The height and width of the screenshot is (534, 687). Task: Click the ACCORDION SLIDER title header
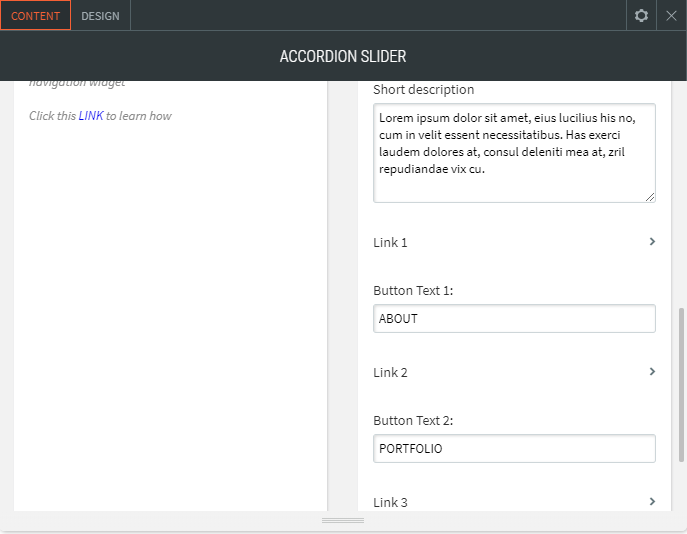click(343, 57)
